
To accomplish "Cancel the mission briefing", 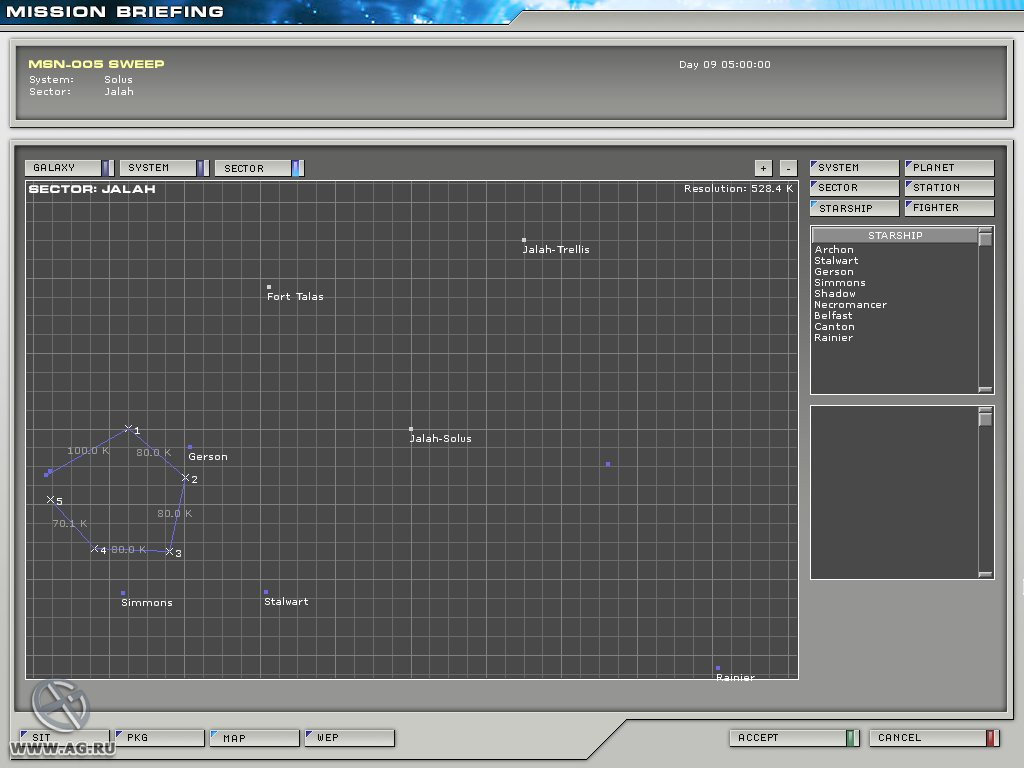I will coord(934,738).
